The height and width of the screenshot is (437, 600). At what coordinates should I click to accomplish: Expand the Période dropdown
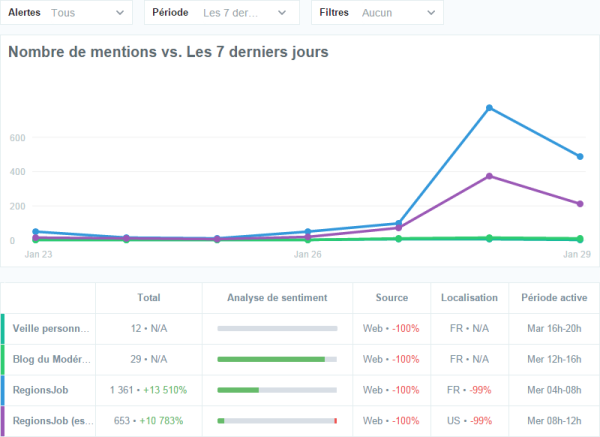click(222, 13)
